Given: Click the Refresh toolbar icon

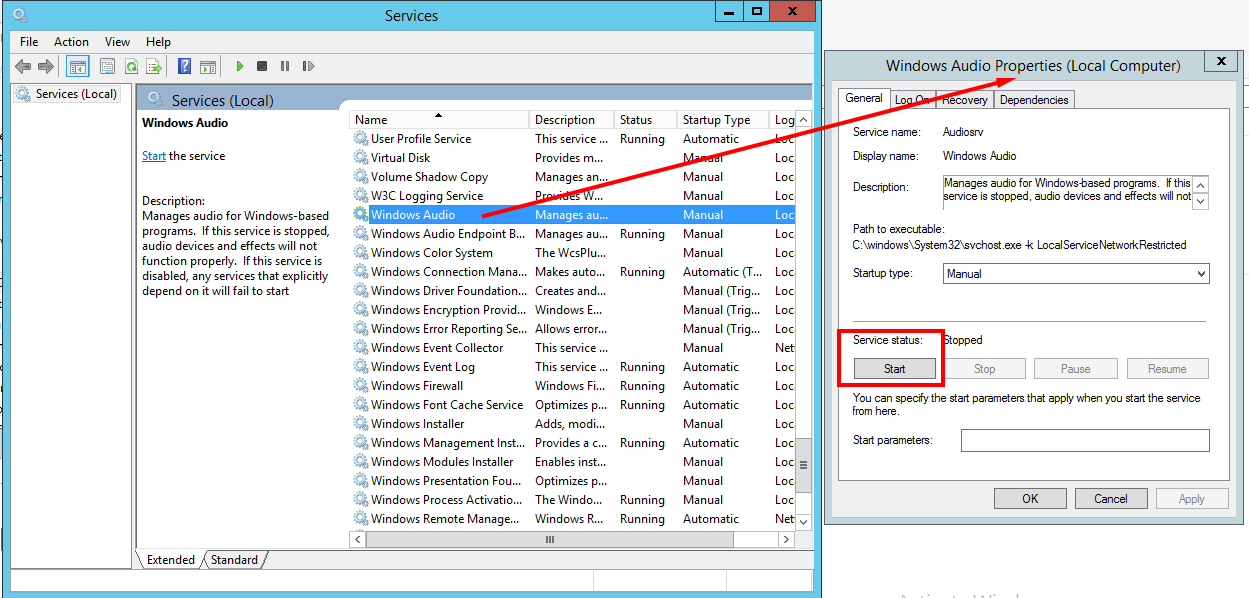Looking at the screenshot, I should (131, 67).
